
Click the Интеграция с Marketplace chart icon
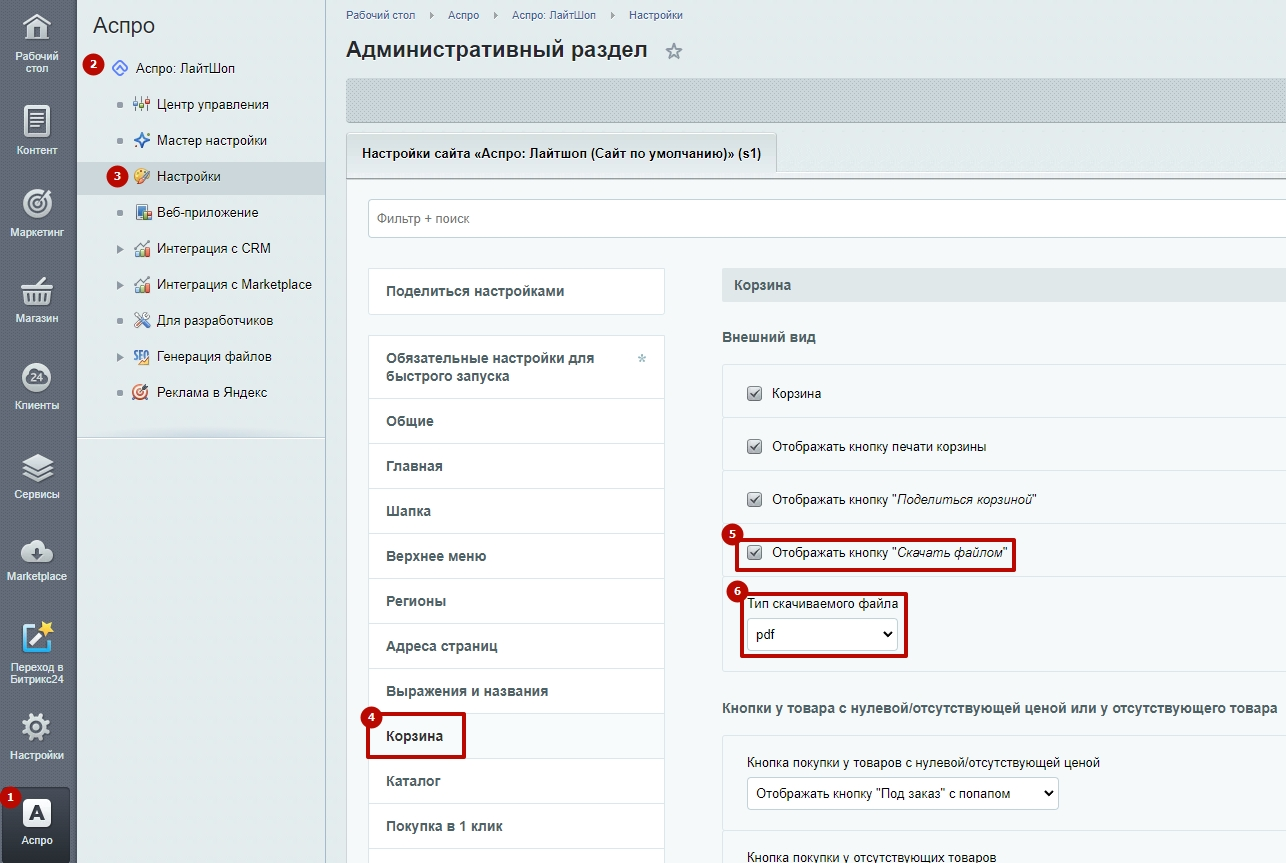tap(141, 284)
